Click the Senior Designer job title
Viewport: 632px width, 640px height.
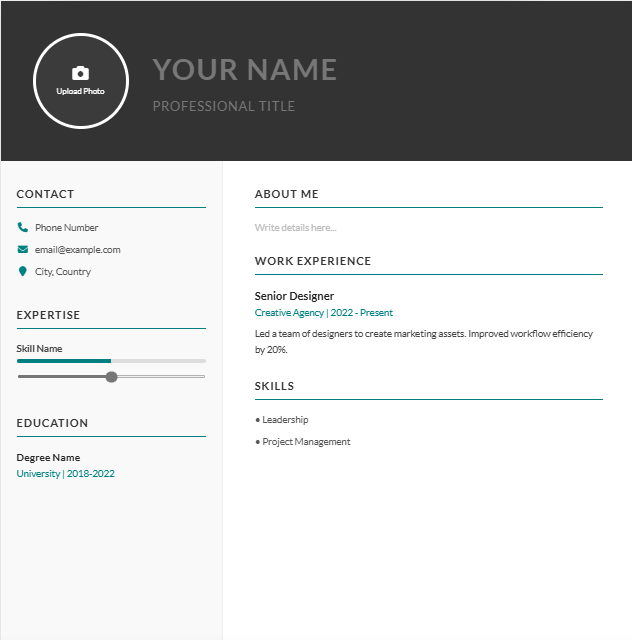point(294,296)
